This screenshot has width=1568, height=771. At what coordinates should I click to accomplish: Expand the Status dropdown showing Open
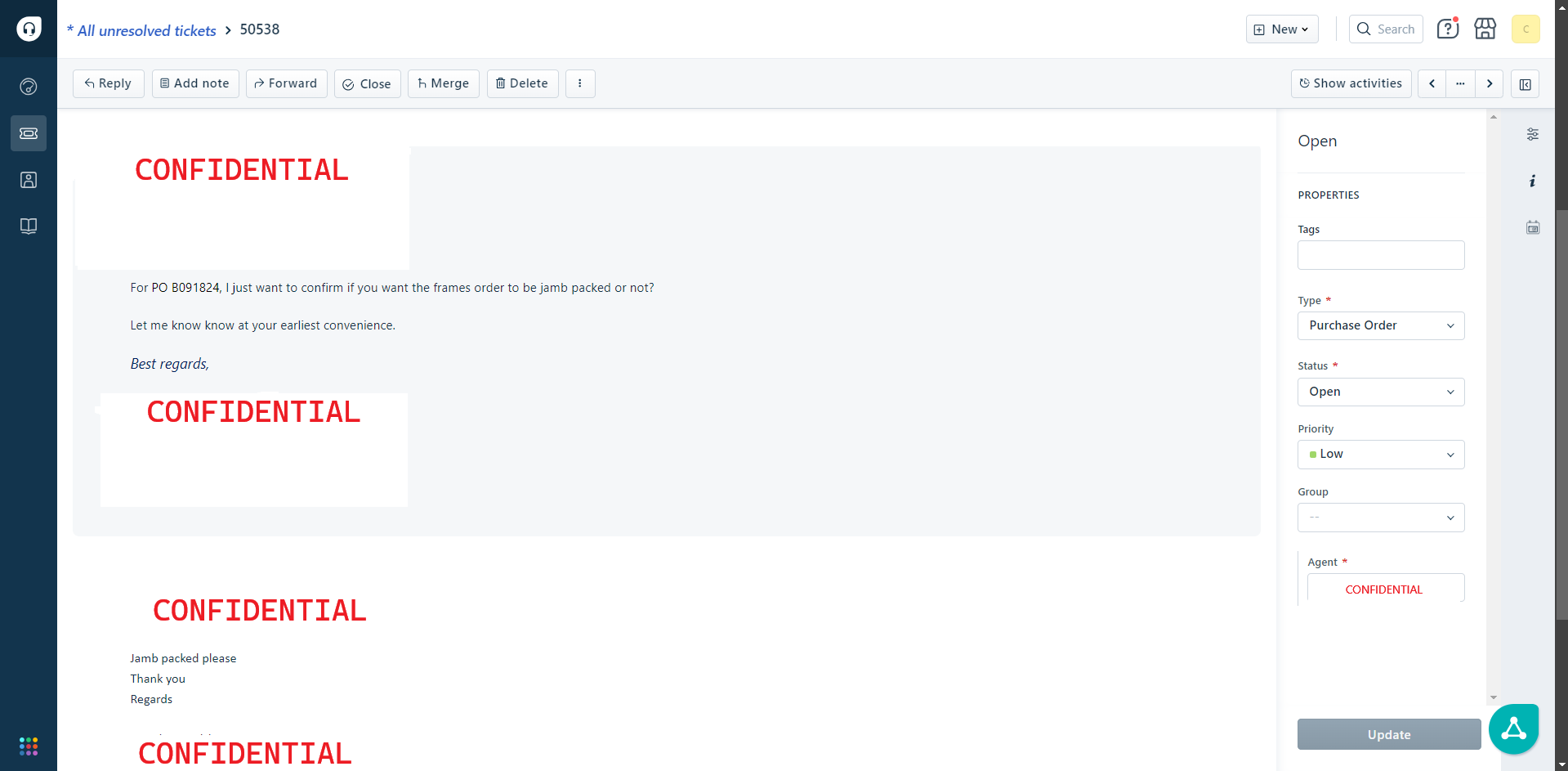tap(1381, 392)
